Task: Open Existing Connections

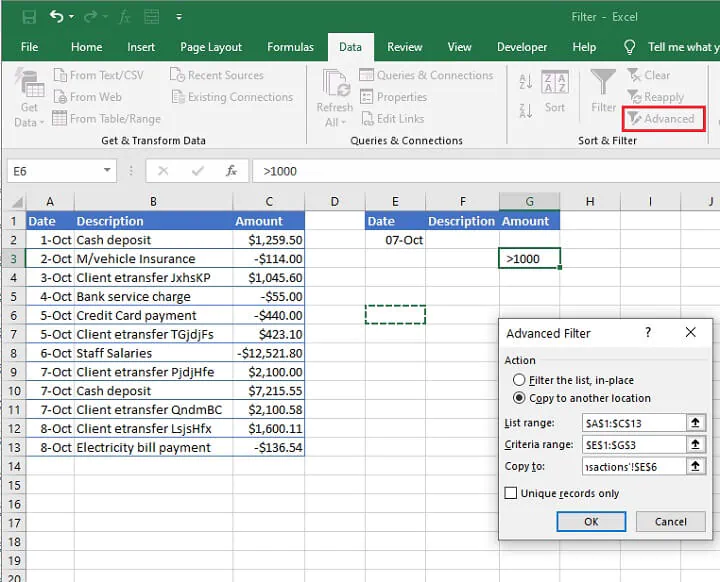Action: pyautogui.click(x=232, y=97)
